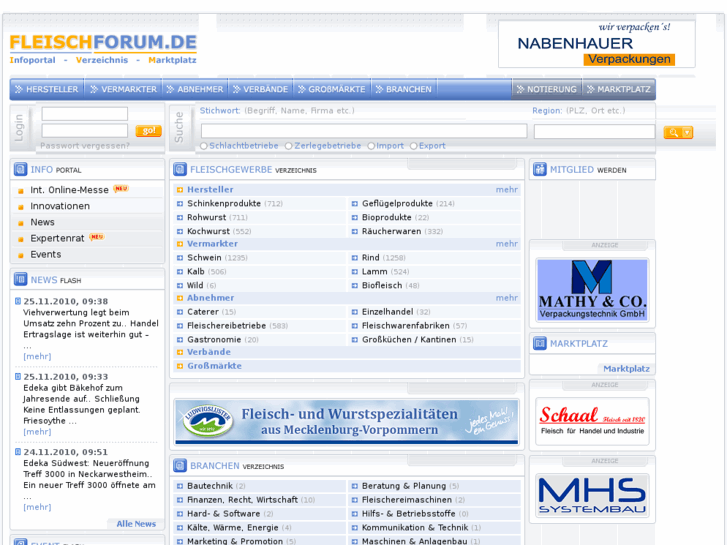727x545 pixels.
Task: Show mehr in Vermarkter row
Action: [507, 244]
